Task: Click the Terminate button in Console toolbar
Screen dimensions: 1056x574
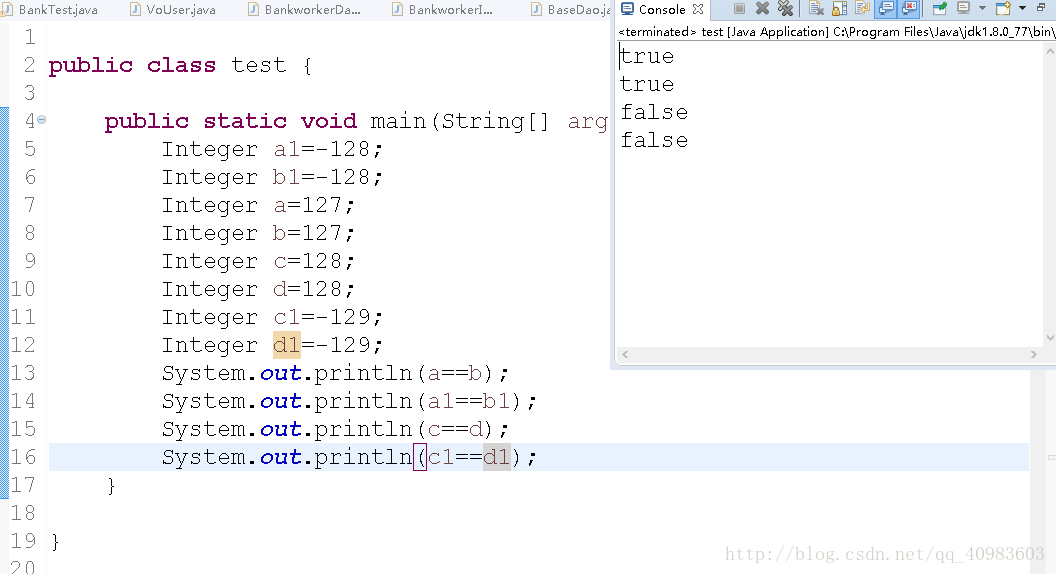Action: [x=739, y=9]
